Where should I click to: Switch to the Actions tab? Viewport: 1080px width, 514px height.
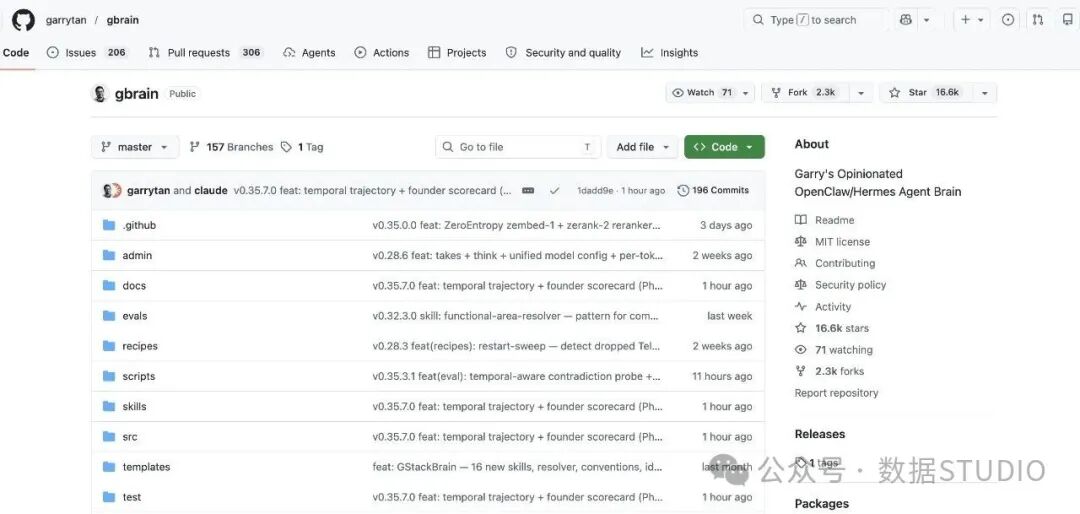(382, 52)
